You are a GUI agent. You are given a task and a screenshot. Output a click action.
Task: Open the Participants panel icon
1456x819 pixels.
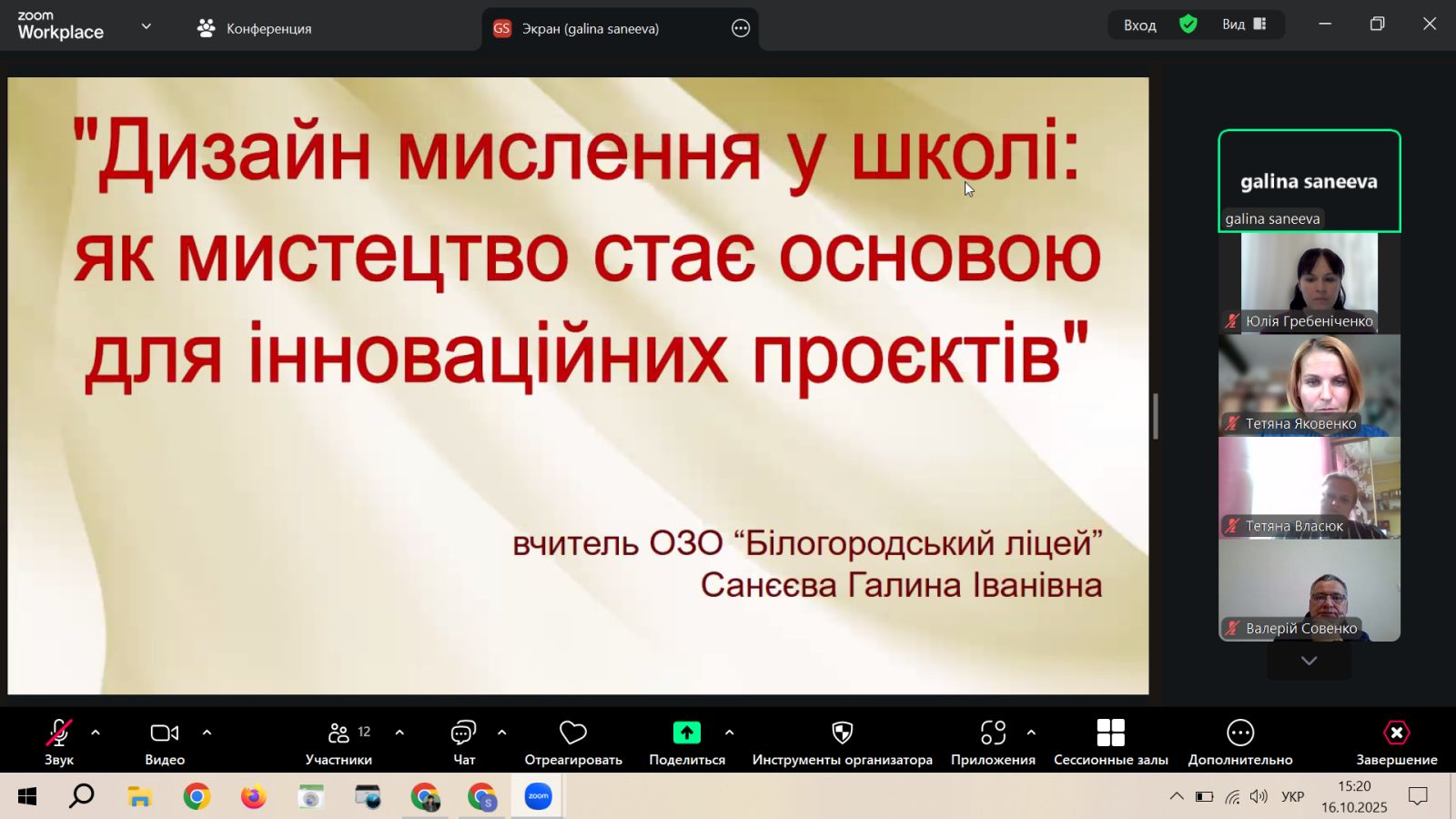339,733
